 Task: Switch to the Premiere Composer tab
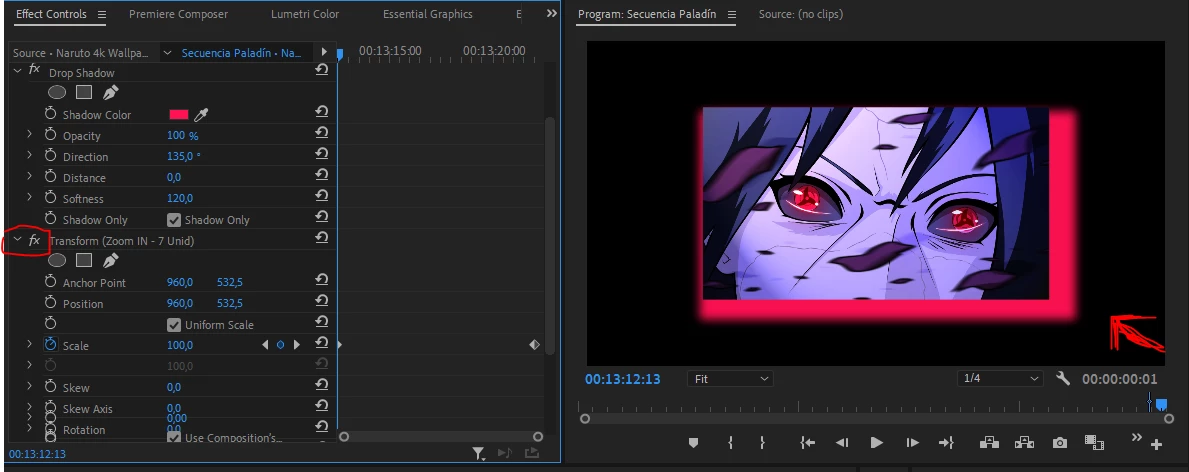(x=178, y=14)
